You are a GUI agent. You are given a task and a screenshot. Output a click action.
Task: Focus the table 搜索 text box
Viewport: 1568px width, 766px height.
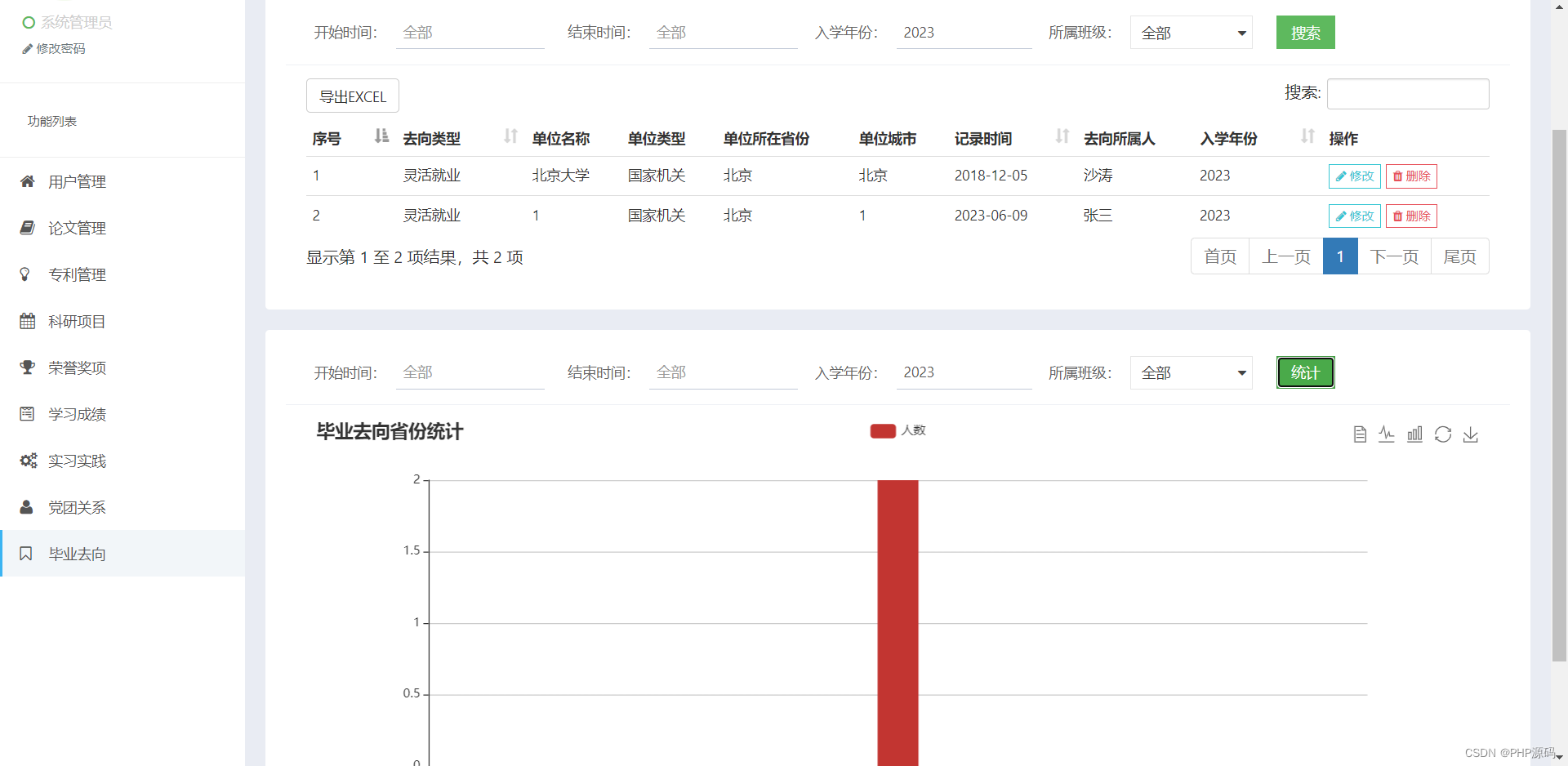1408,94
